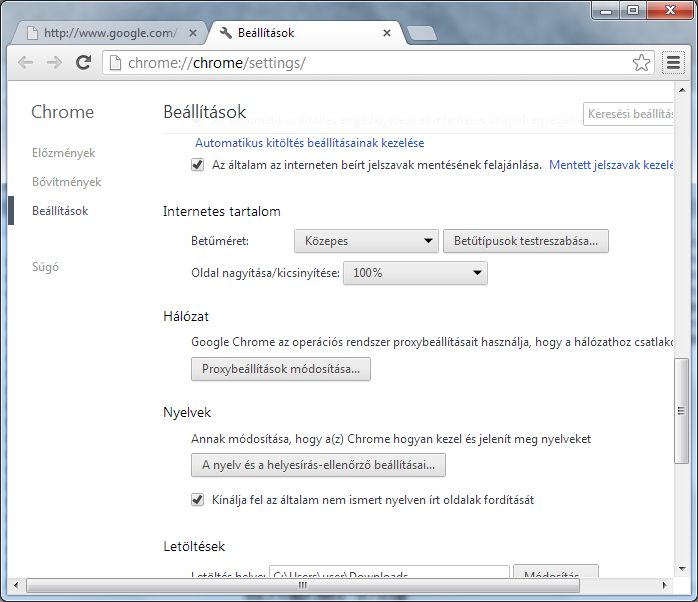Click the browser Forward arrow

(x=54, y=62)
